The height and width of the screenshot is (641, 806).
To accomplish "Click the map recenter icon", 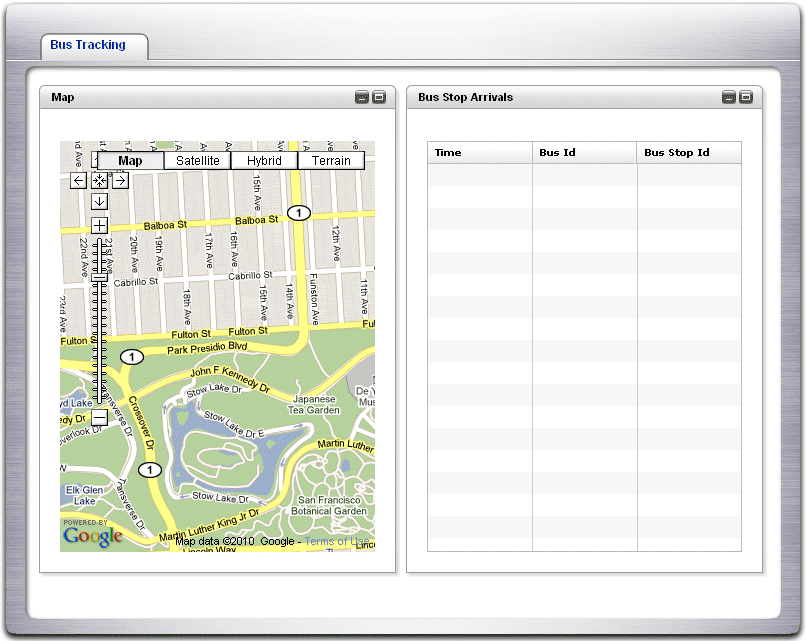I will [99, 180].
